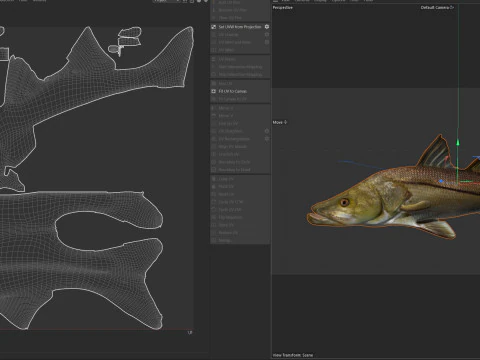Select the Unstitch UV command
The height and width of the screenshot is (360, 480).
click(x=225, y=154)
